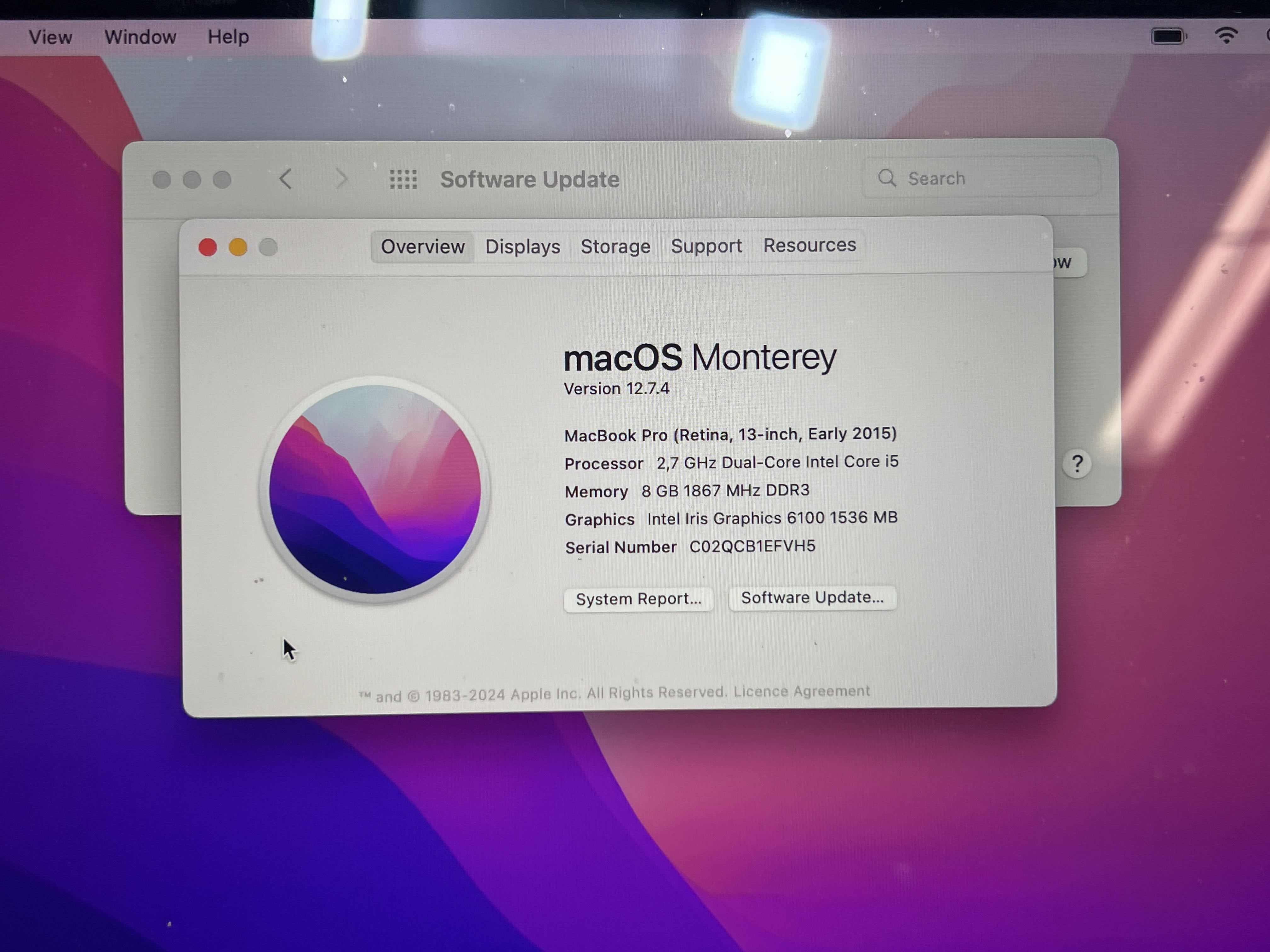The image size is (1270, 952).
Task: Click the MacBook Pro model name line
Action: point(730,434)
